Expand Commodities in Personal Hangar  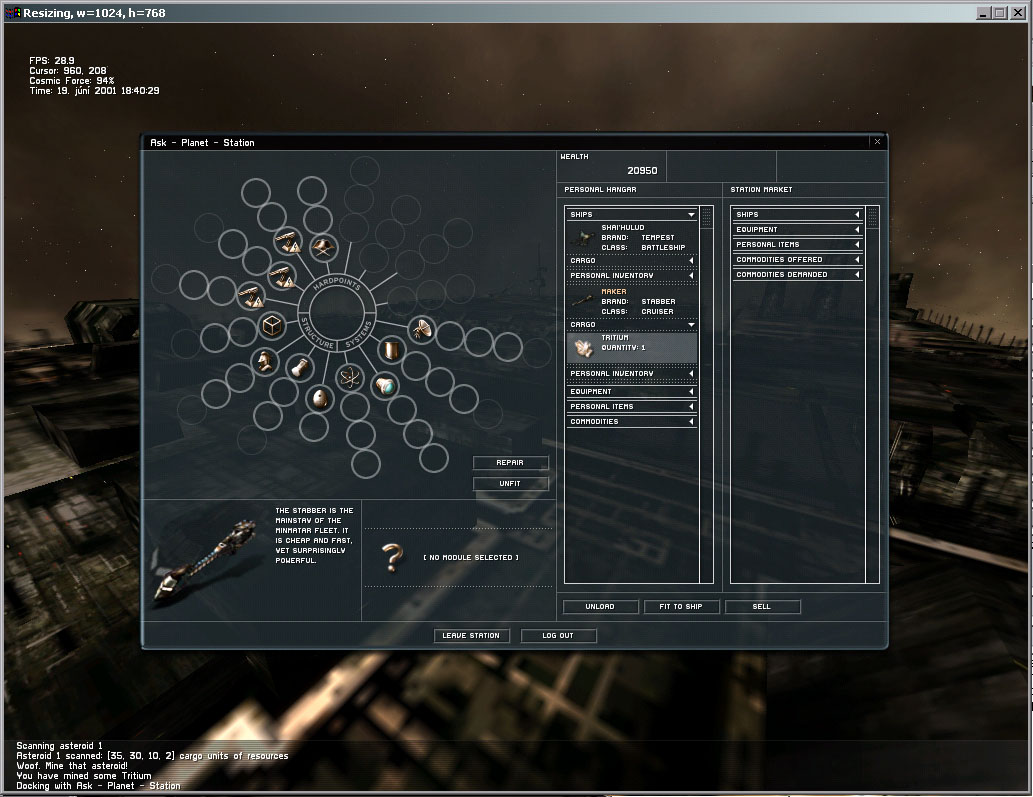[x=631, y=422]
